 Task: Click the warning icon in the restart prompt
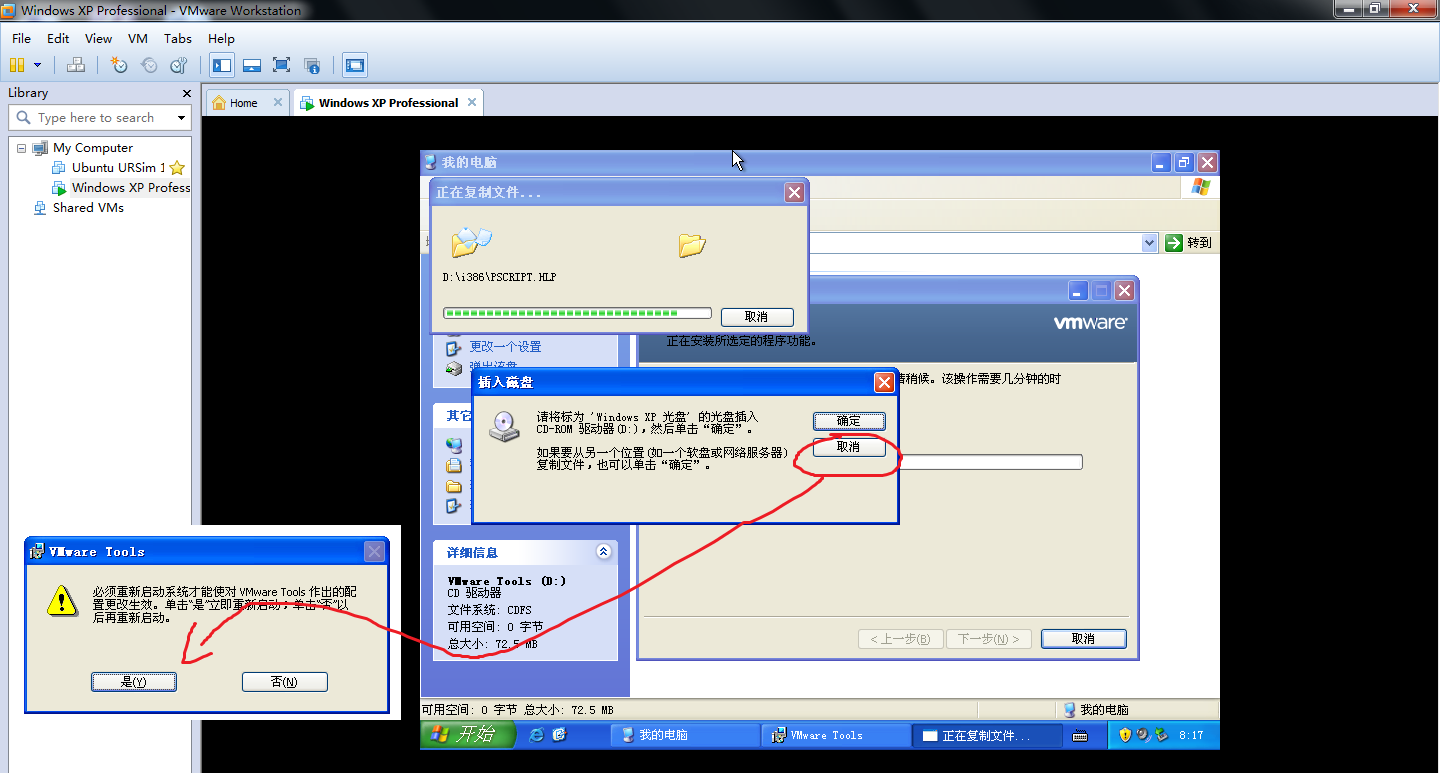click(62, 600)
